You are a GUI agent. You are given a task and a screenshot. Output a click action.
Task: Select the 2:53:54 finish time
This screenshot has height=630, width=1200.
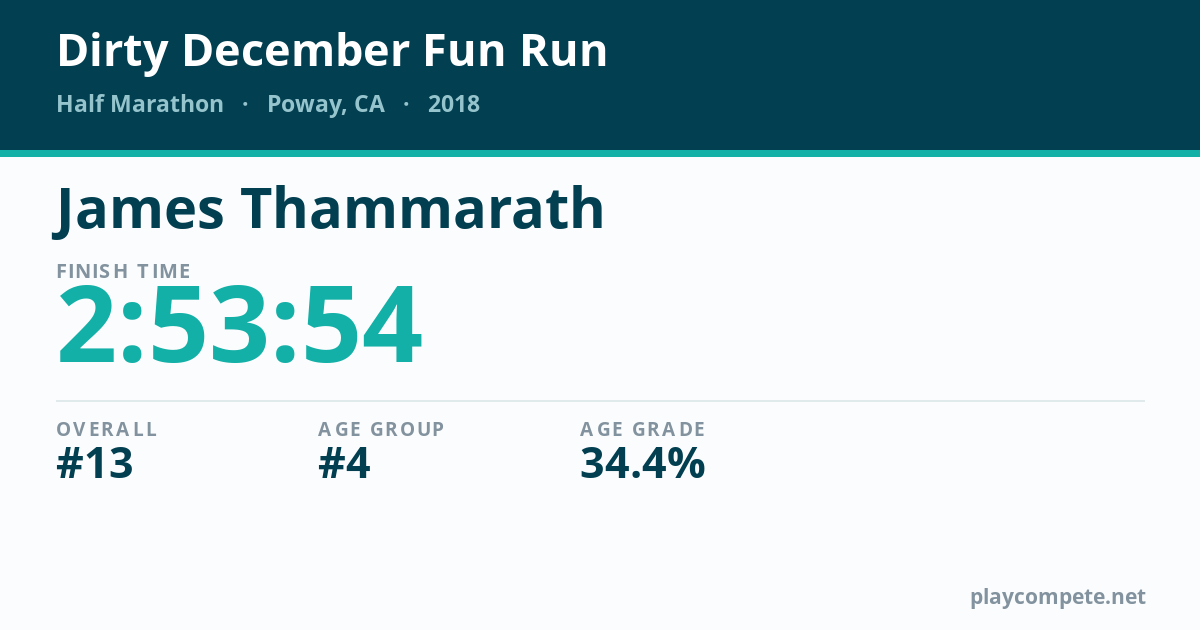point(240,327)
